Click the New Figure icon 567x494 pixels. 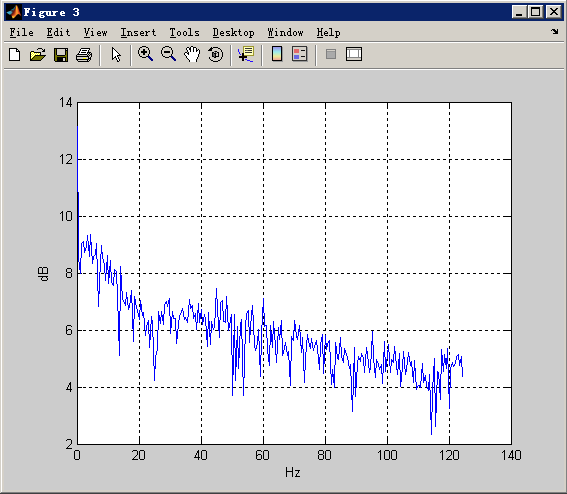(x=15, y=55)
